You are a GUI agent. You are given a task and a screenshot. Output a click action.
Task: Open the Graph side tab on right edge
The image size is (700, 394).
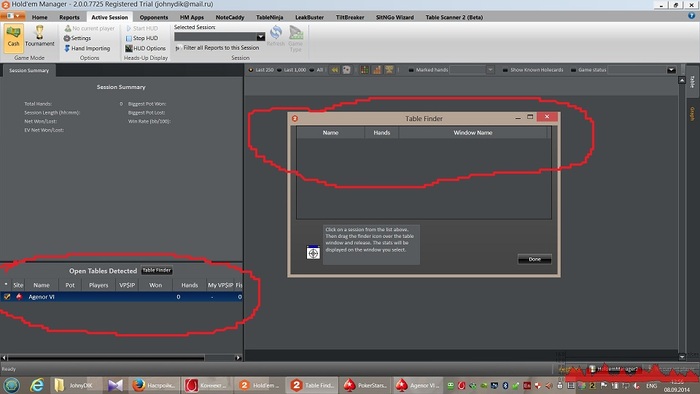click(692, 113)
